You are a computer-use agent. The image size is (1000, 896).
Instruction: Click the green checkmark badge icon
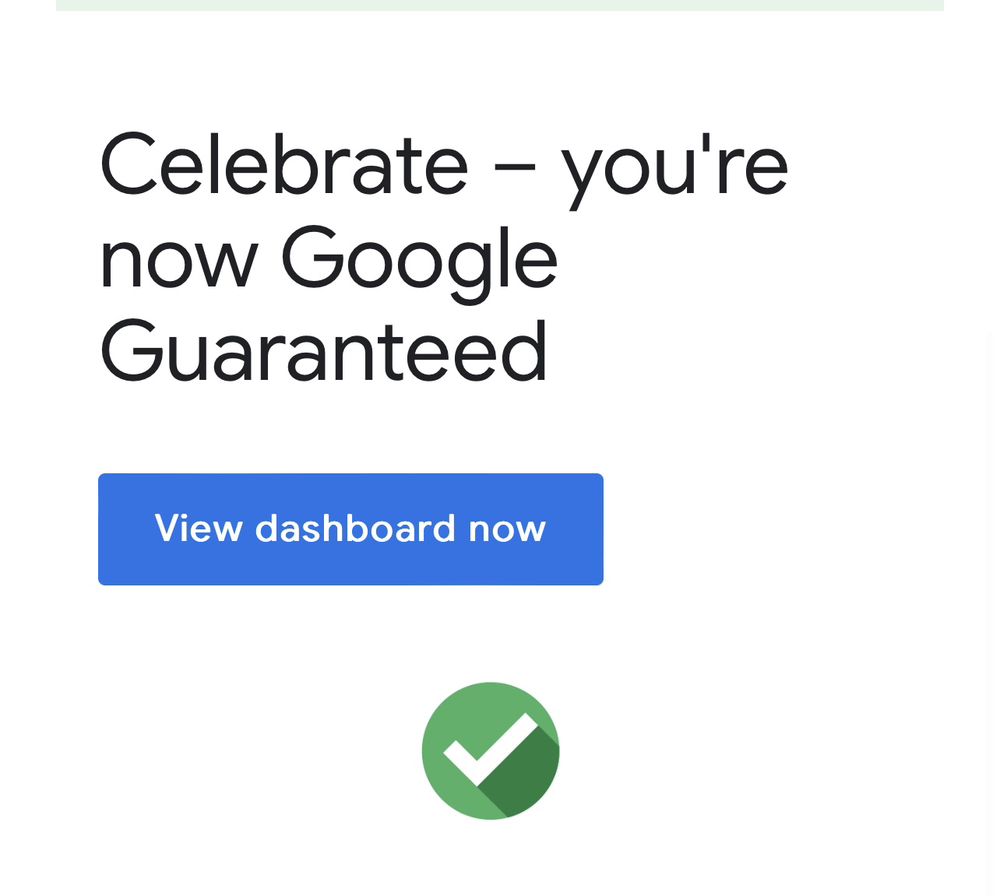(x=490, y=750)
